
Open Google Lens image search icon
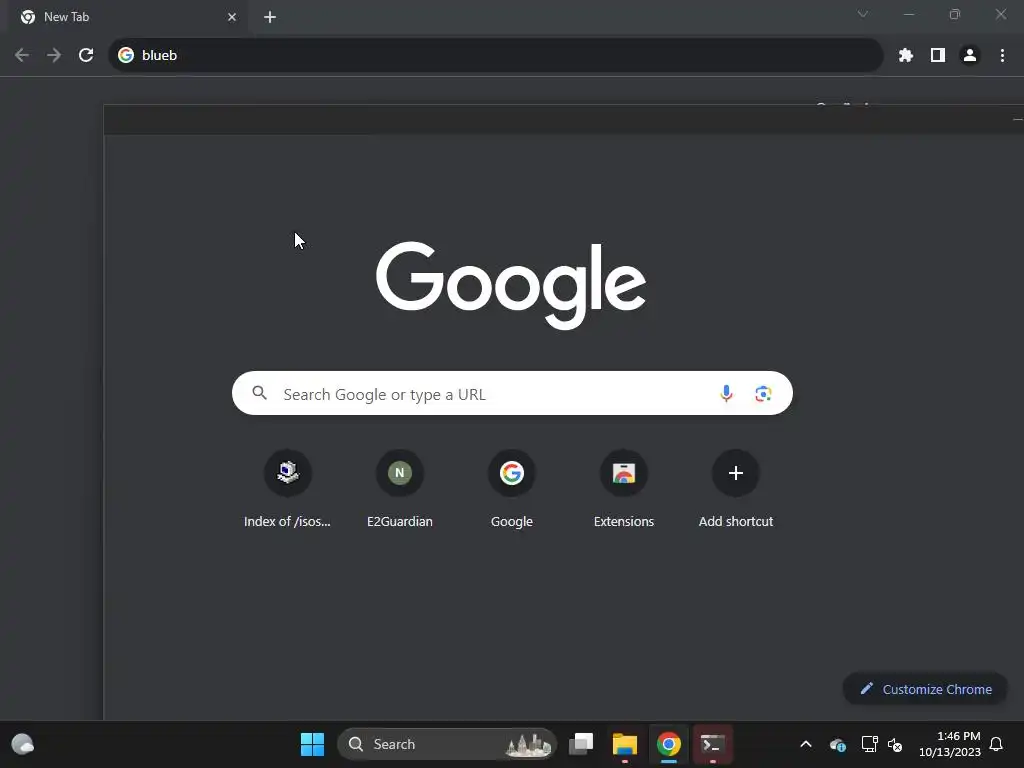point(763,393)
